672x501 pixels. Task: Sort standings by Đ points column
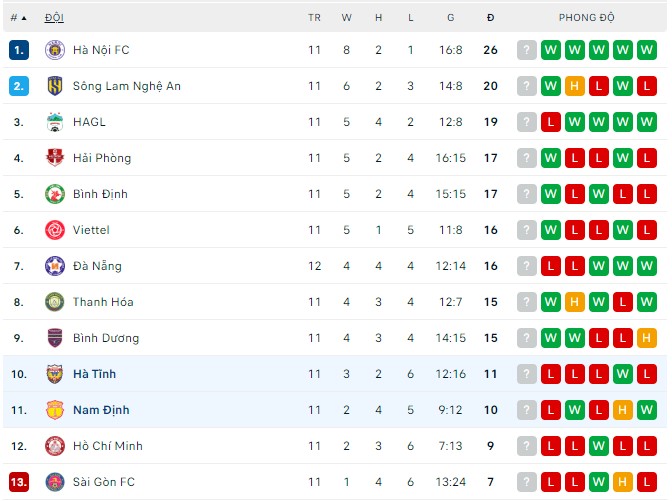[490, 18]
